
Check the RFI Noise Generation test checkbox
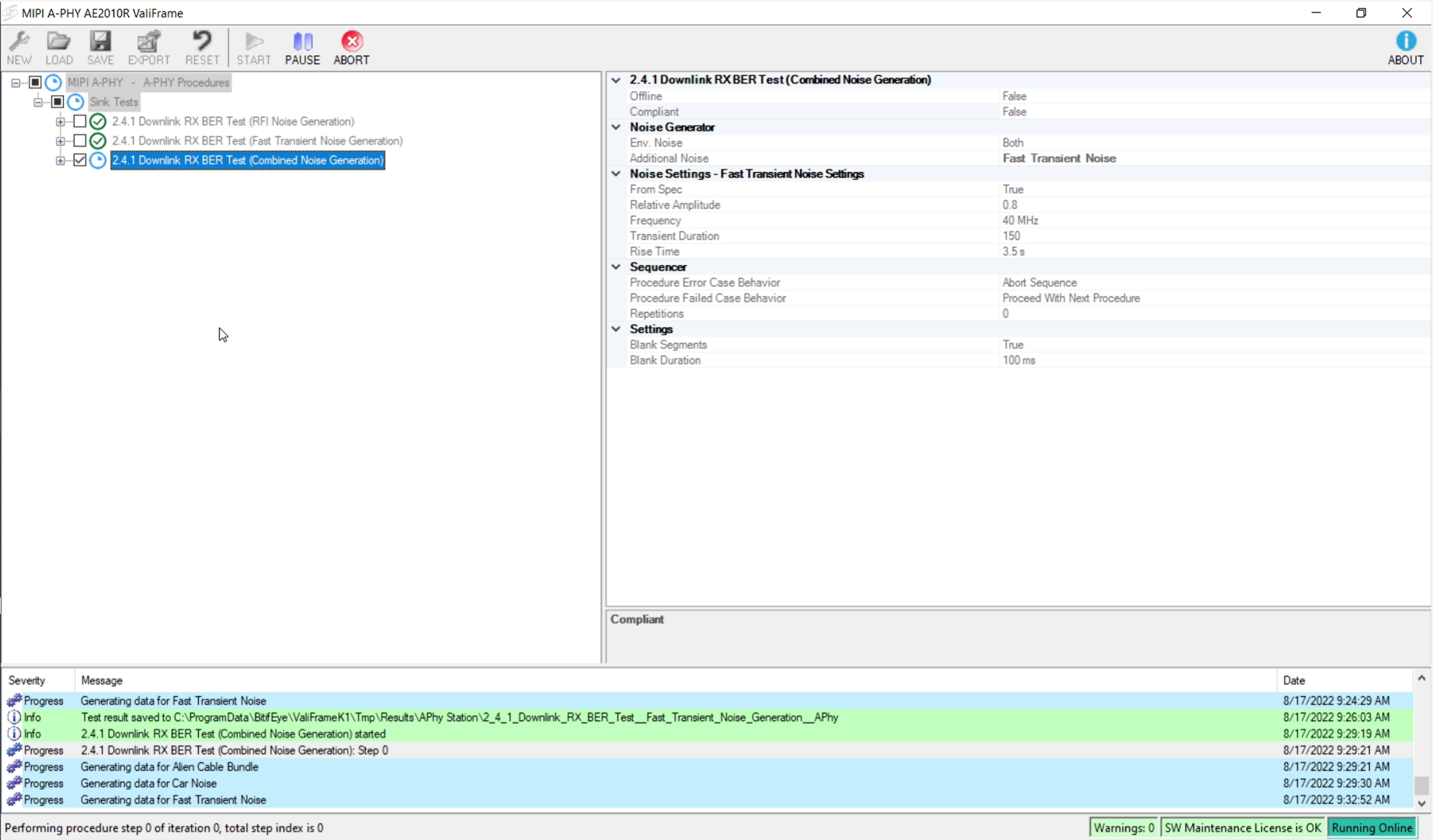[80, 121]
